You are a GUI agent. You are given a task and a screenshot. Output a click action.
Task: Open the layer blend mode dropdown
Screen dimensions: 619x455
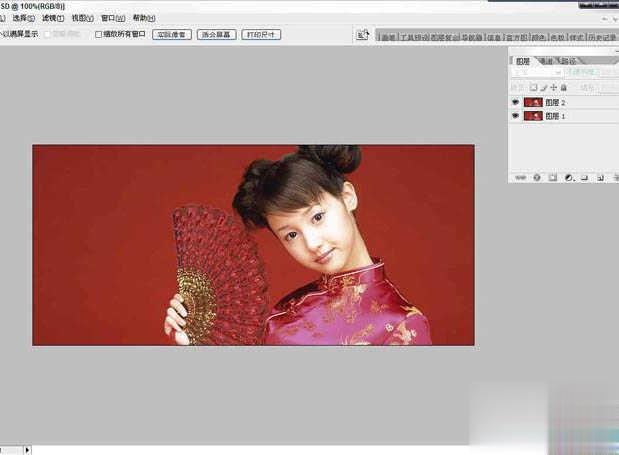[x=536, y=72]
